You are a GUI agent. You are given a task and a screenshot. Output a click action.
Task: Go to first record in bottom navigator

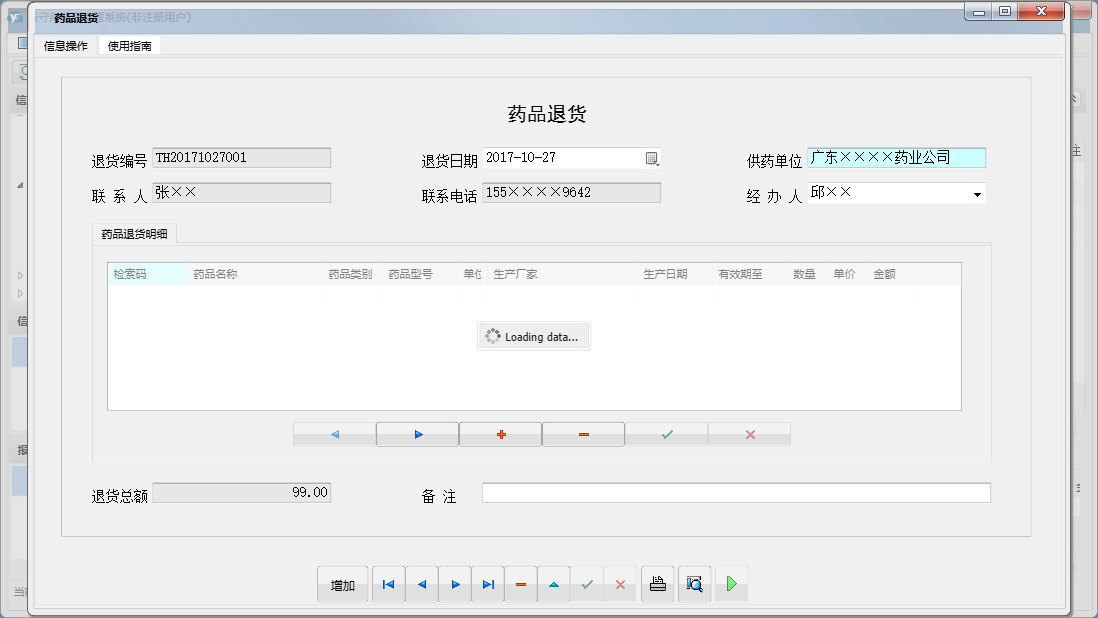tap(388, 585)
